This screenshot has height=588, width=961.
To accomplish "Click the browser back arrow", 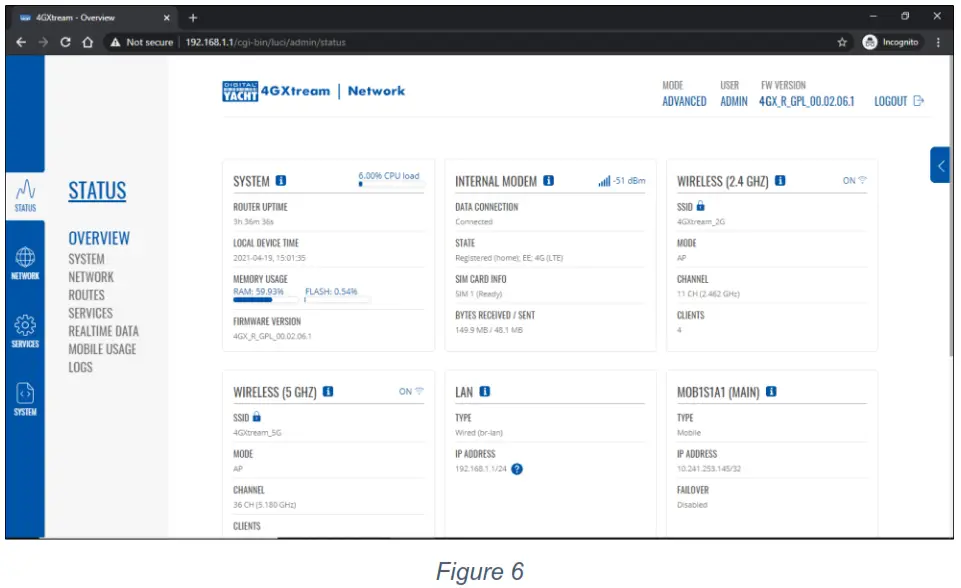I will [21, 42].
